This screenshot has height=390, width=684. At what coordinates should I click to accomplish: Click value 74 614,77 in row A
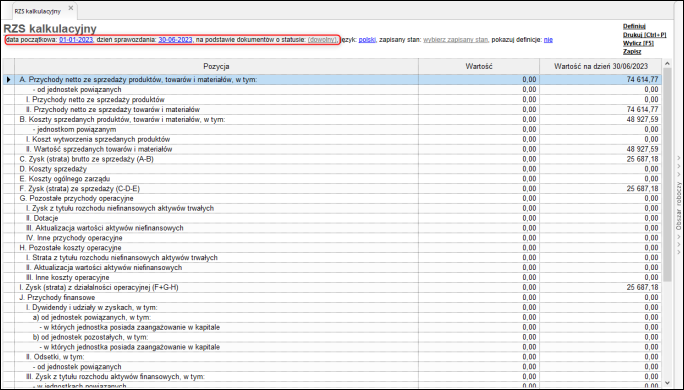(x=643, y=79)
